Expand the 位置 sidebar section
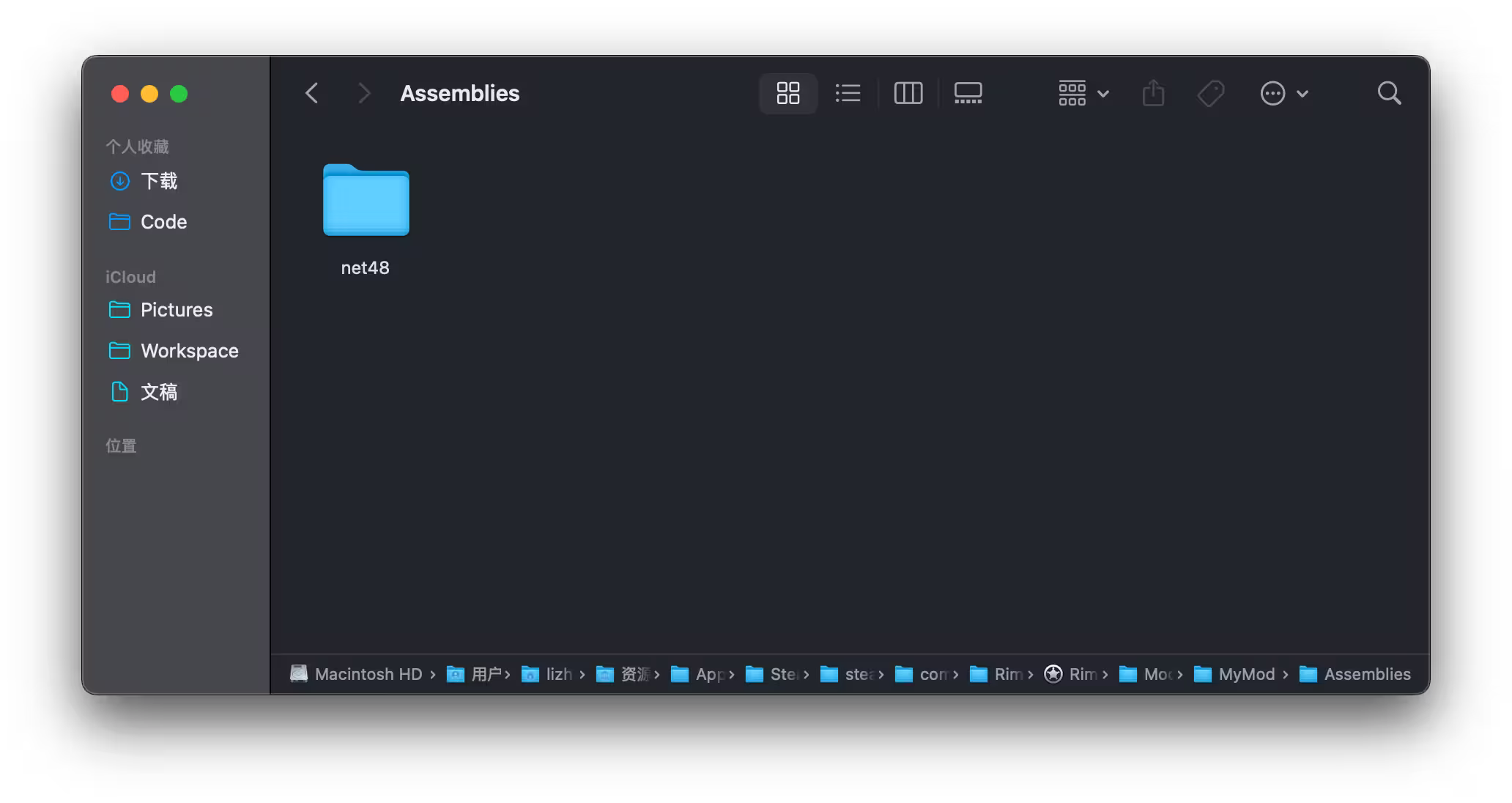 [121, 445]
